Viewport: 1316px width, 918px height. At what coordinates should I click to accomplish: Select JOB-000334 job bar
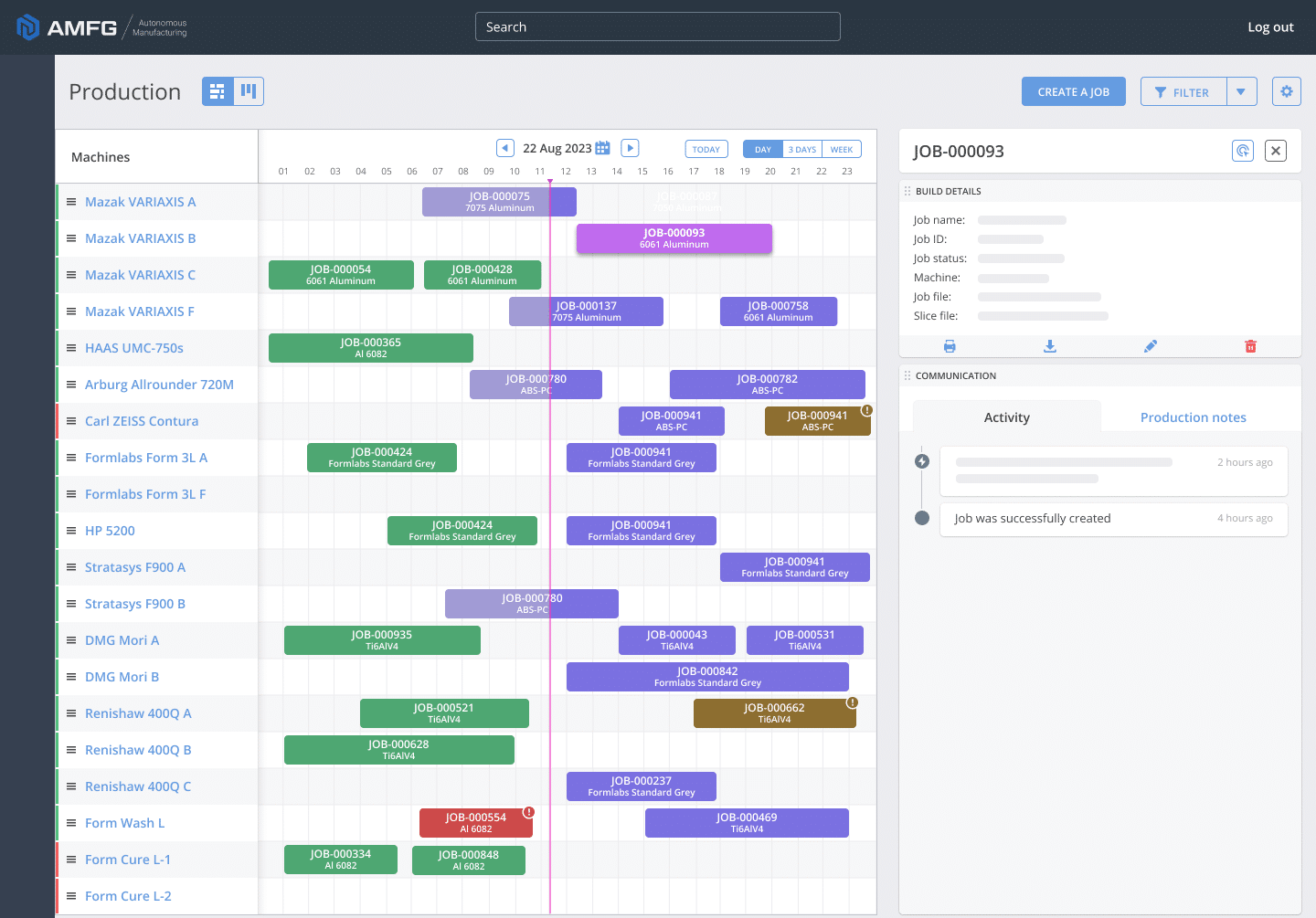click(x=341, y=860)
